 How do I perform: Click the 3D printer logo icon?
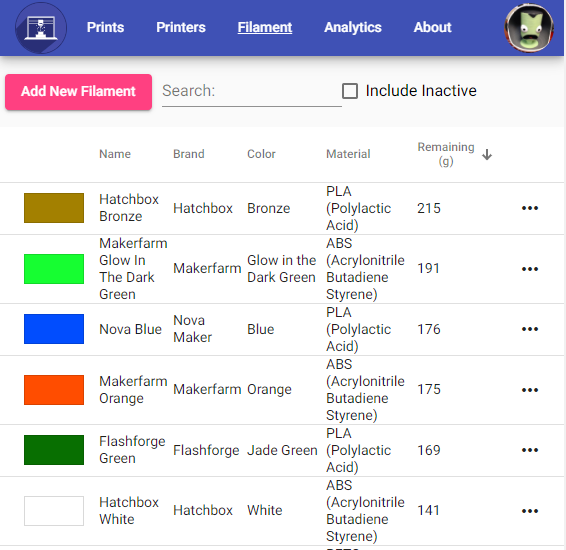[x=41, y=28]
